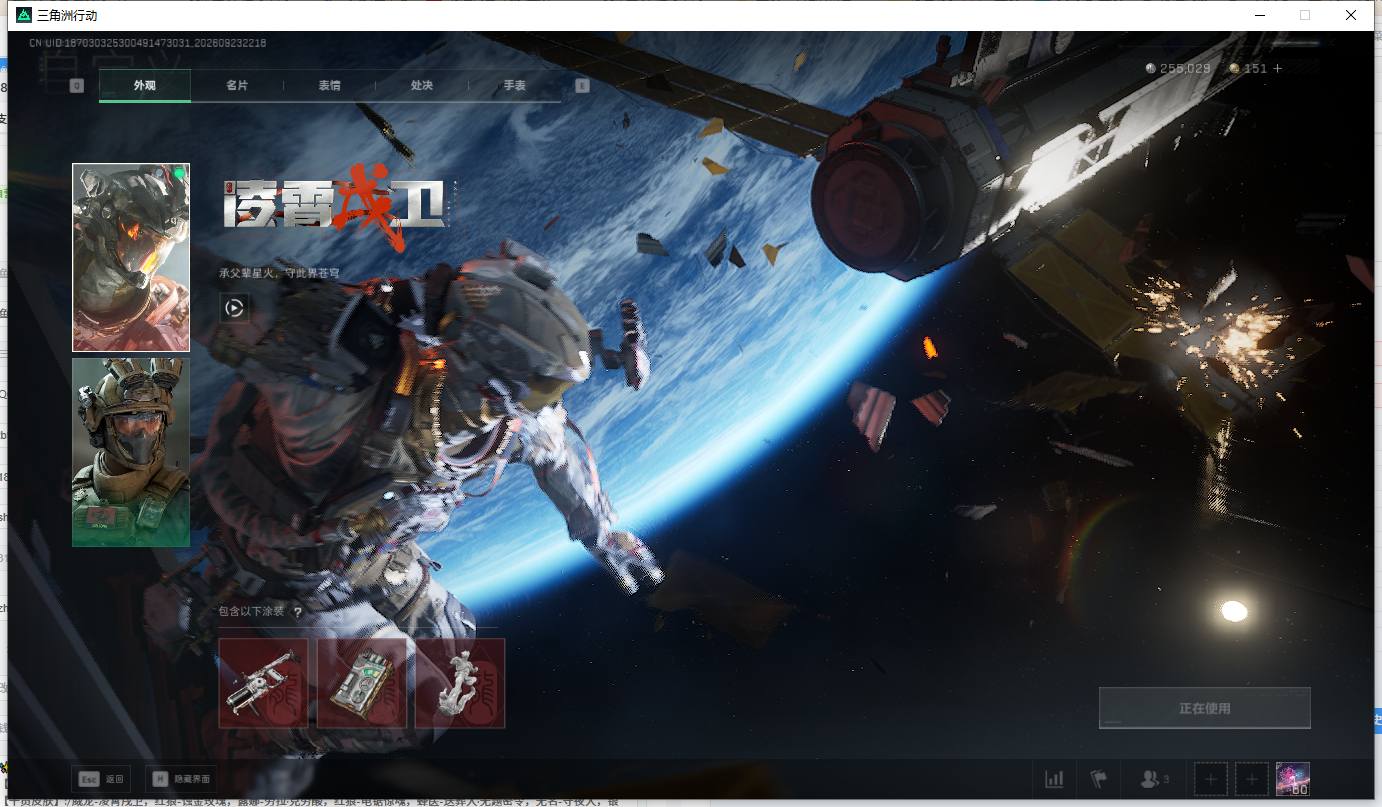Open the 手表 tab
The image size is (1382, 807).
click(514, 86)
